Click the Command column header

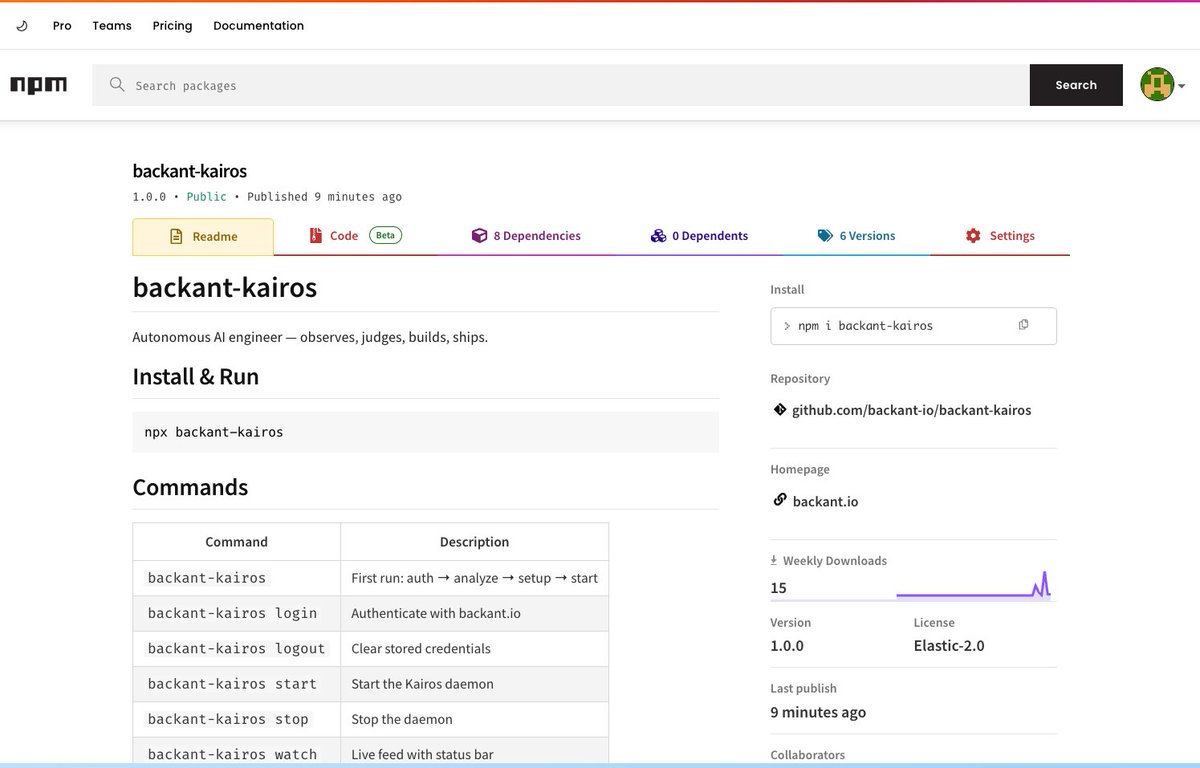pos(236,542)
